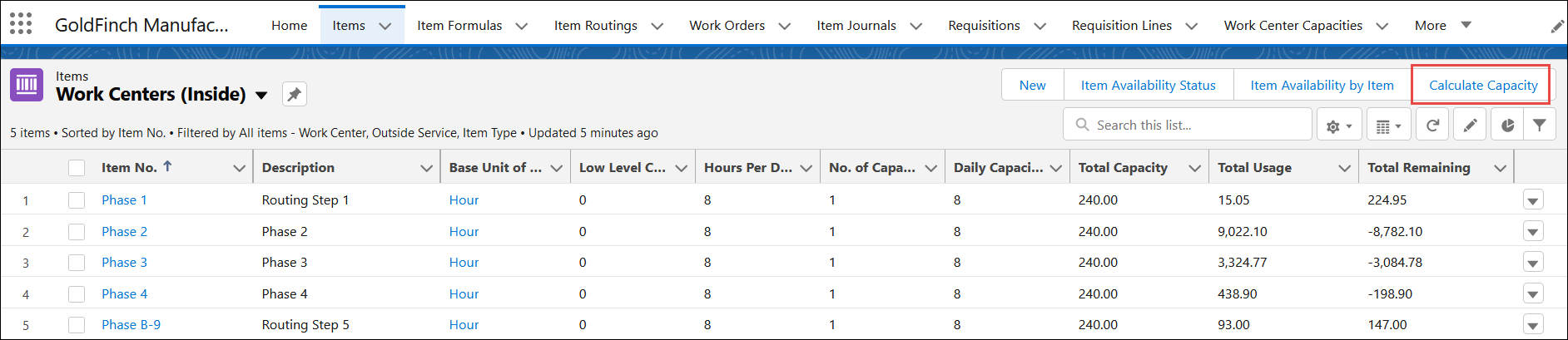Show charts panel icon
The height and width of the screenshot is (340, 1568).
[1508, 126]
